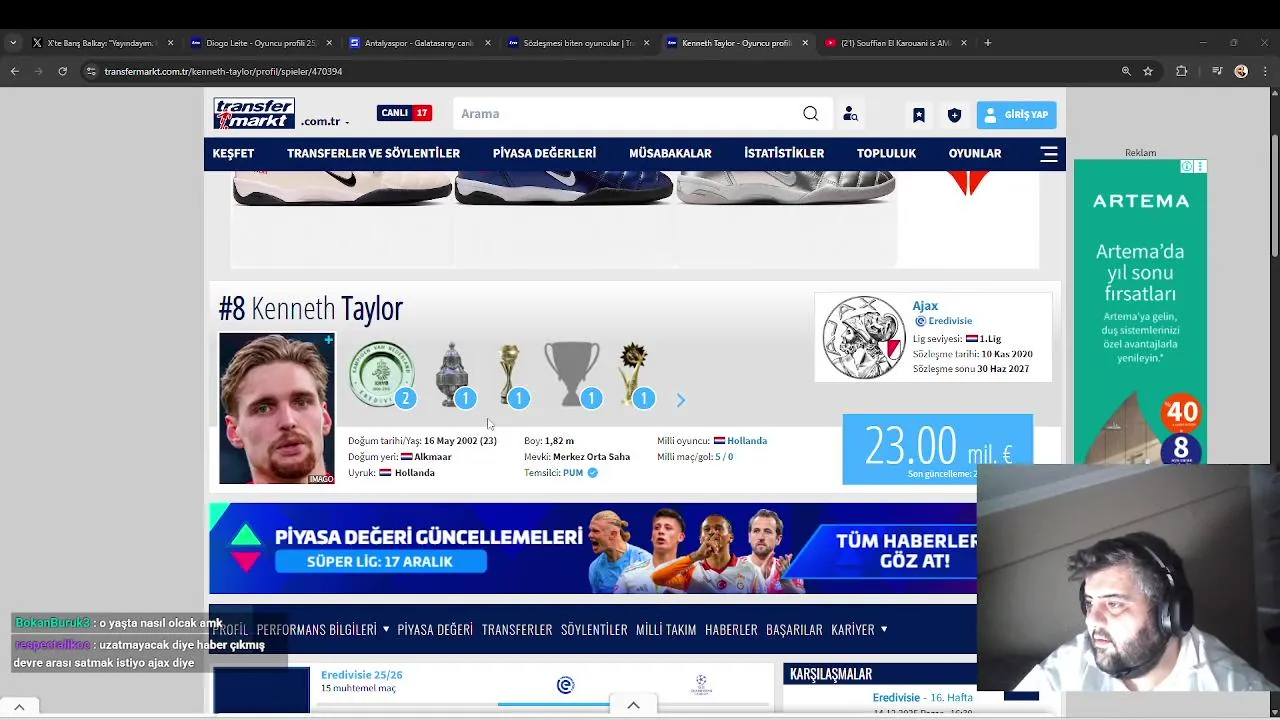This screenshot has height=720, width=1280.
Task: Expand the .com.tr domain dropdown
Action: coord(325,121)
